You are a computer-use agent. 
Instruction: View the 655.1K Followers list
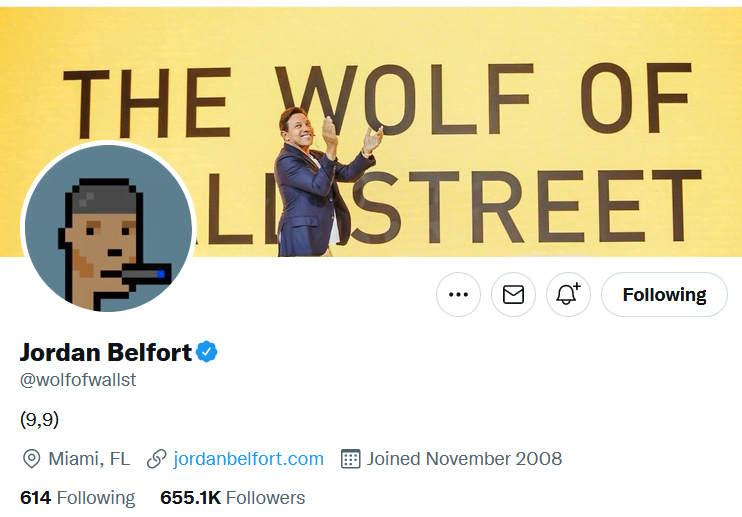click(232, 497)
